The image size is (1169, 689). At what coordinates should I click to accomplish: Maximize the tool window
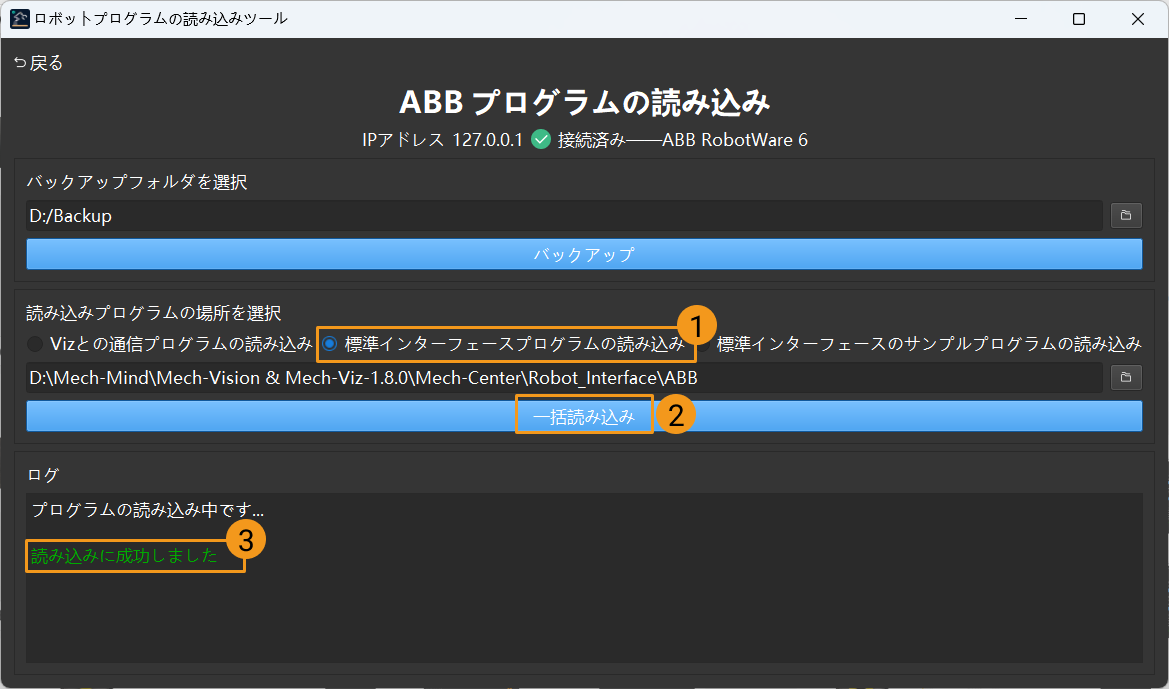point(1079,19)
